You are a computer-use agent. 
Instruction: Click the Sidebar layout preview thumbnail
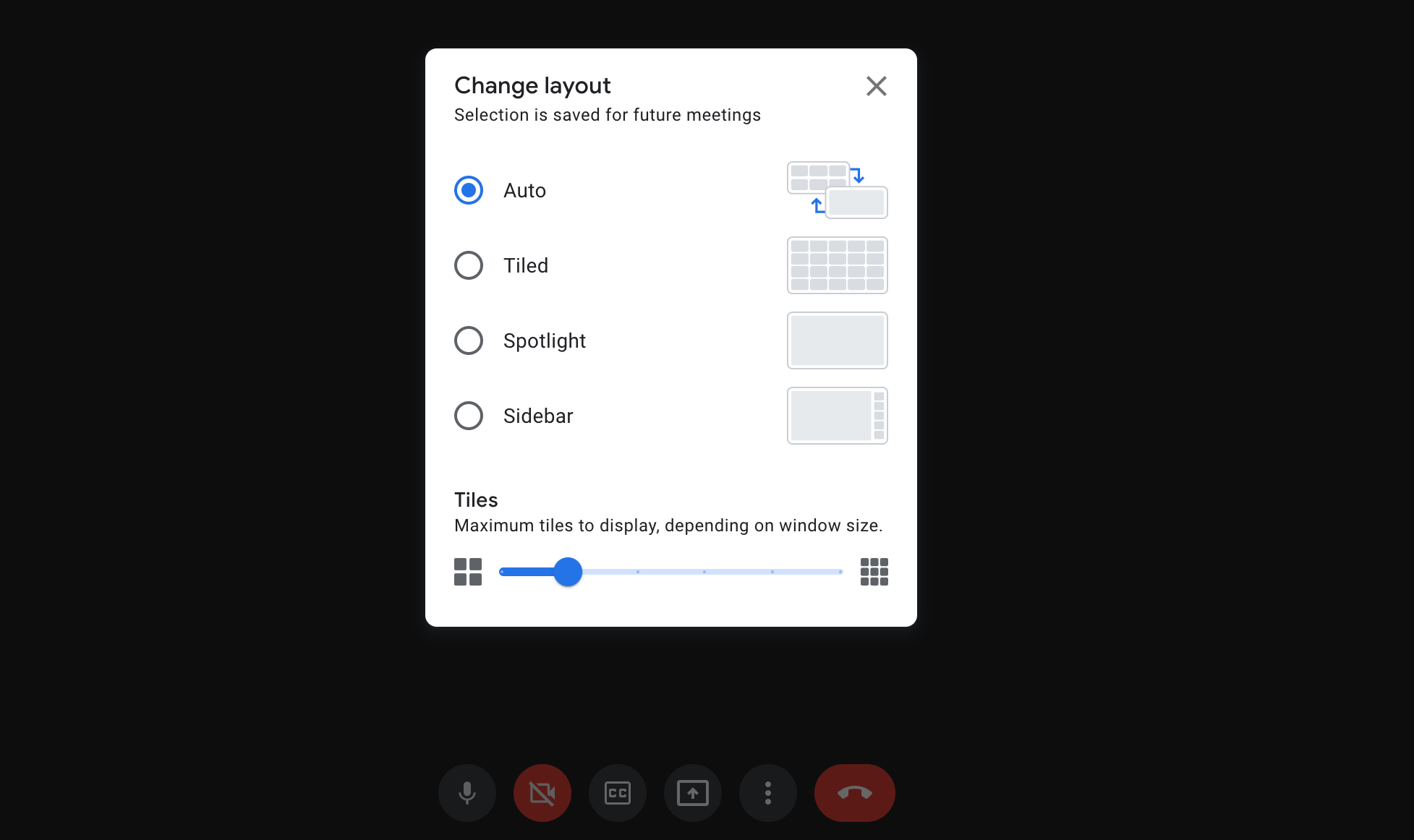tap(838, 415)
